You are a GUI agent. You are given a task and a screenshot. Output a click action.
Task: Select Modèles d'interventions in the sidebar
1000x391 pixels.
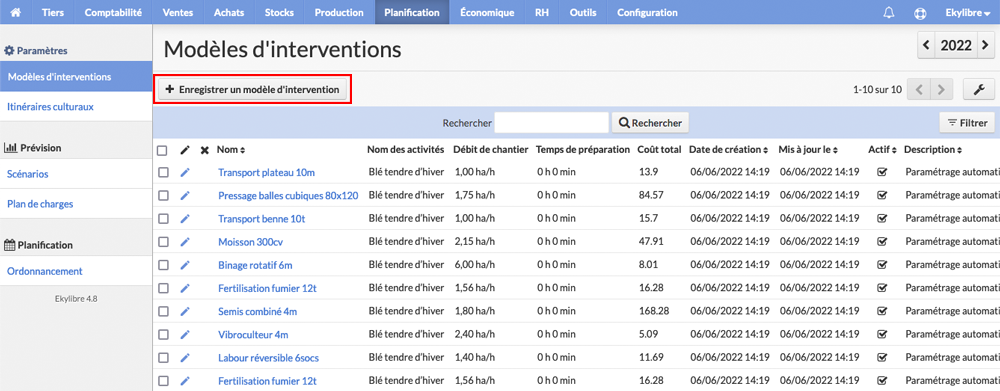point(76,77)
